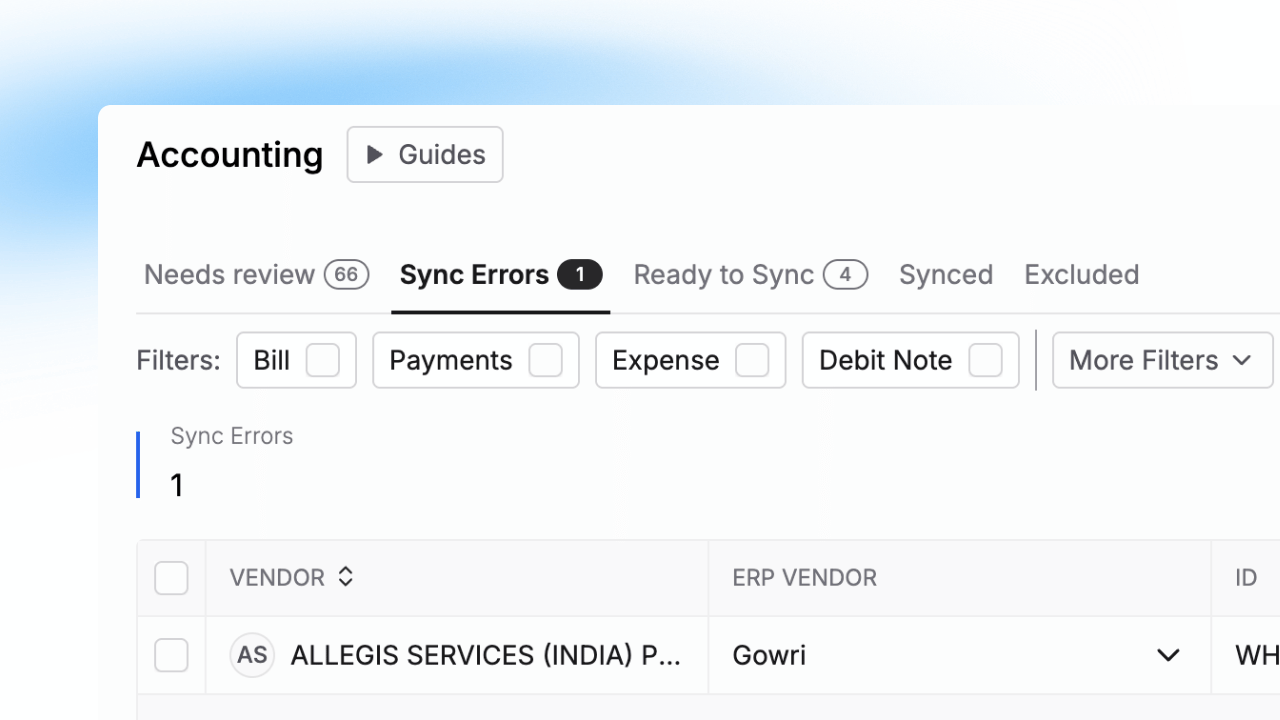Switch to the Excluded tab
This screenshot has width=1280, height=720.
point(1082,274)
